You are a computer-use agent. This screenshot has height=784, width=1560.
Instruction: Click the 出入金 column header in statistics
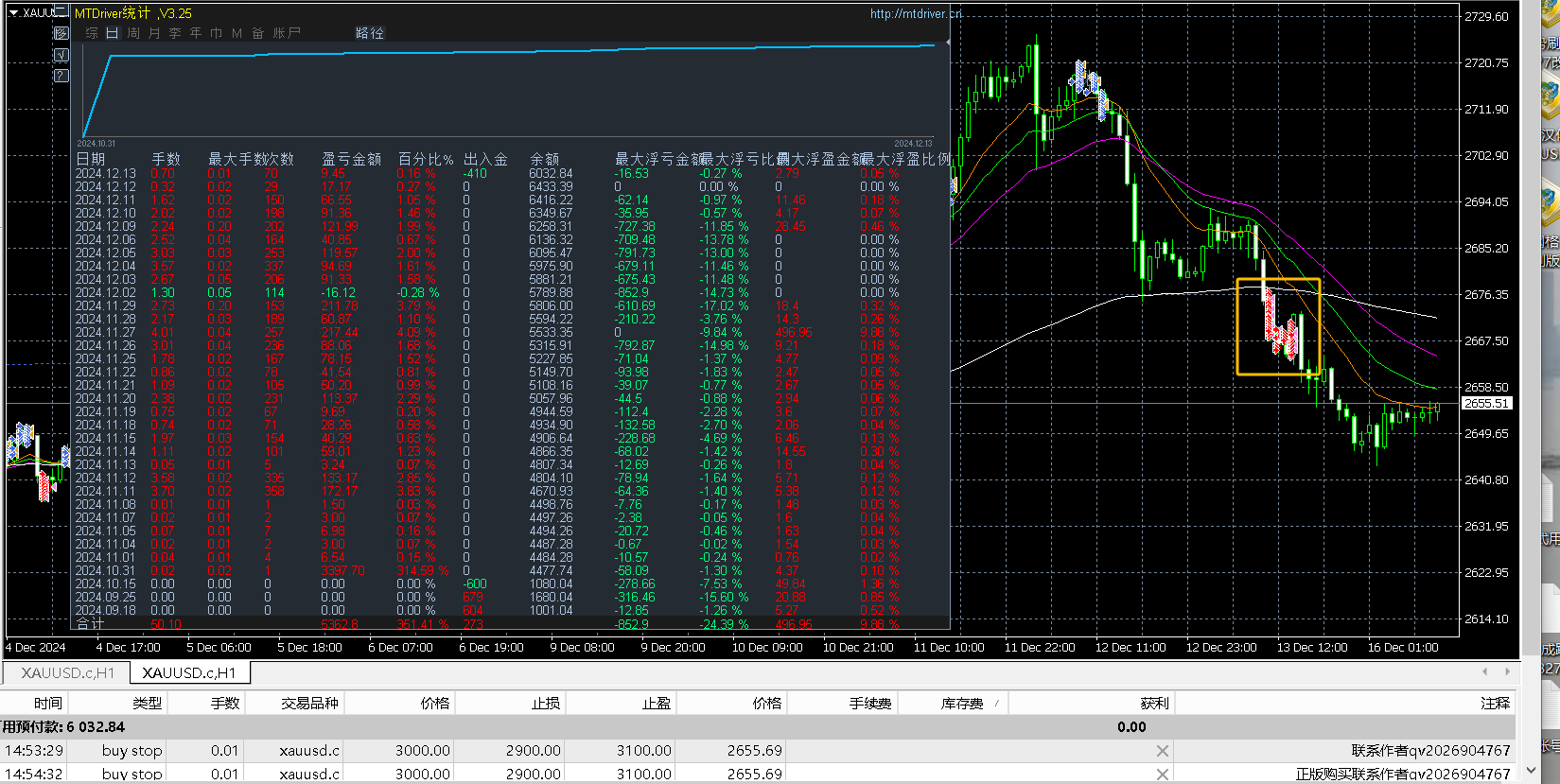click(x=485, y=159)
